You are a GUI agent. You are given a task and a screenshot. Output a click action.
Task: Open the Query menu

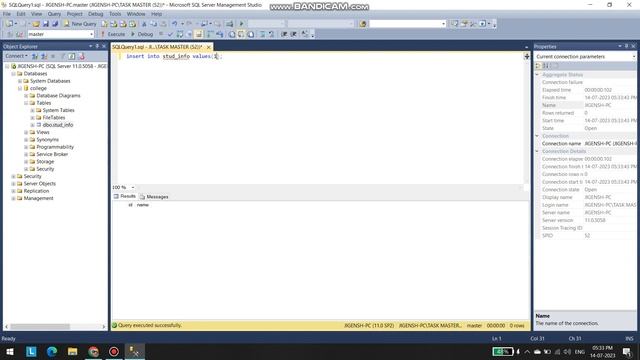(54, 14)
